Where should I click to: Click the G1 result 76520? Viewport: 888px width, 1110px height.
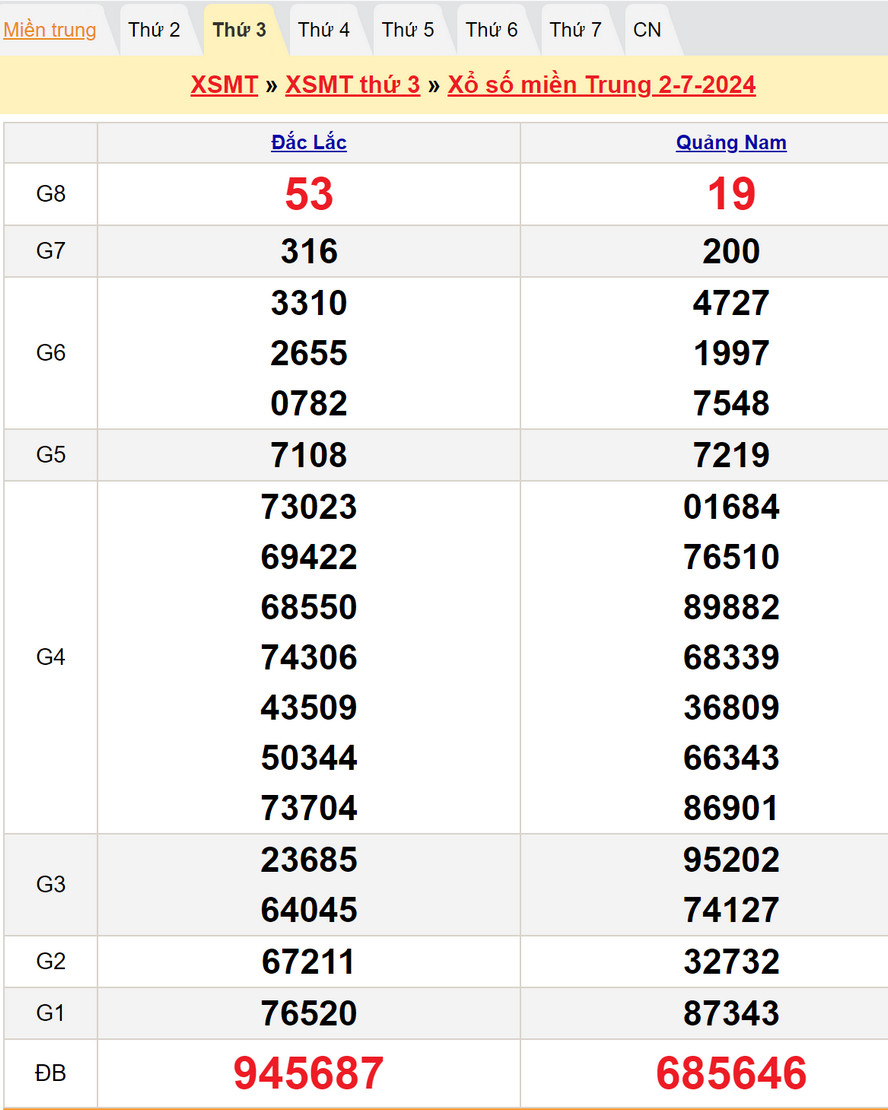pos(309,1013)
